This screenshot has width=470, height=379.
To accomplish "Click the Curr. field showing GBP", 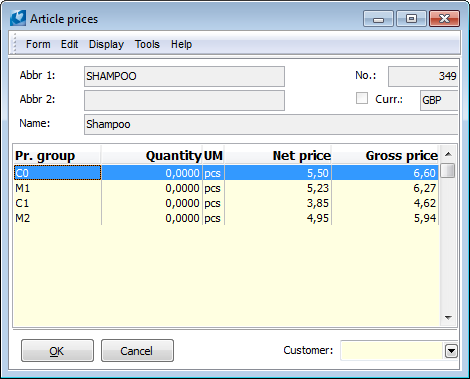I will tap(439, 100).
